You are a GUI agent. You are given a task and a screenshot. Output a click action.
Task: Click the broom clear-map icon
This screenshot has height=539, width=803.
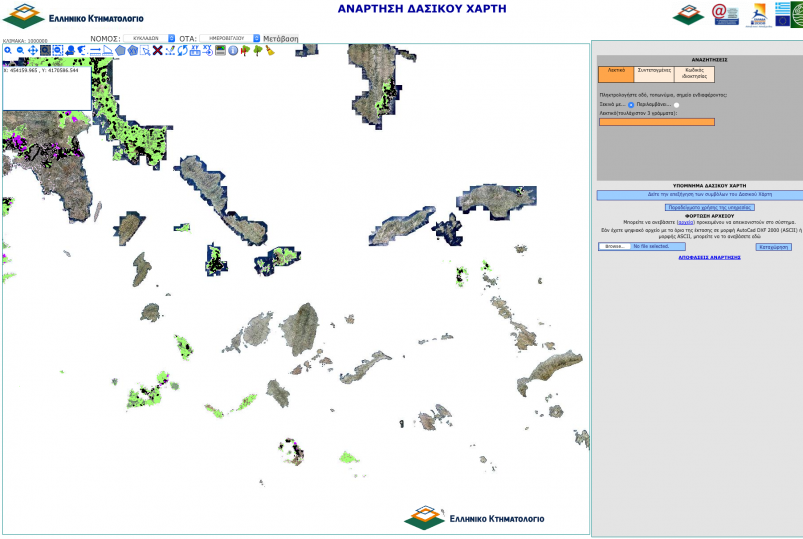270,50
